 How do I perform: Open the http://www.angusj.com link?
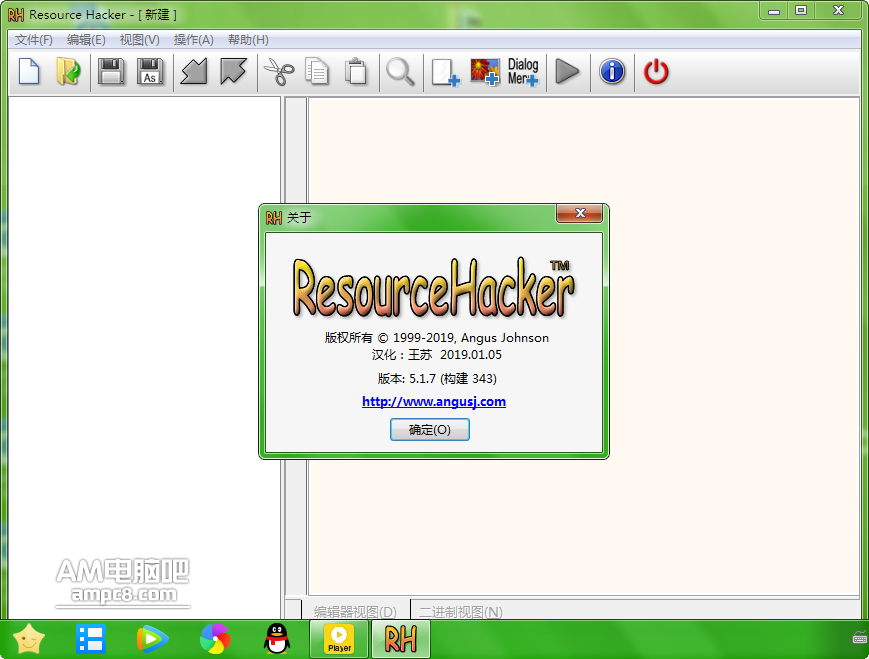point(434,401)
